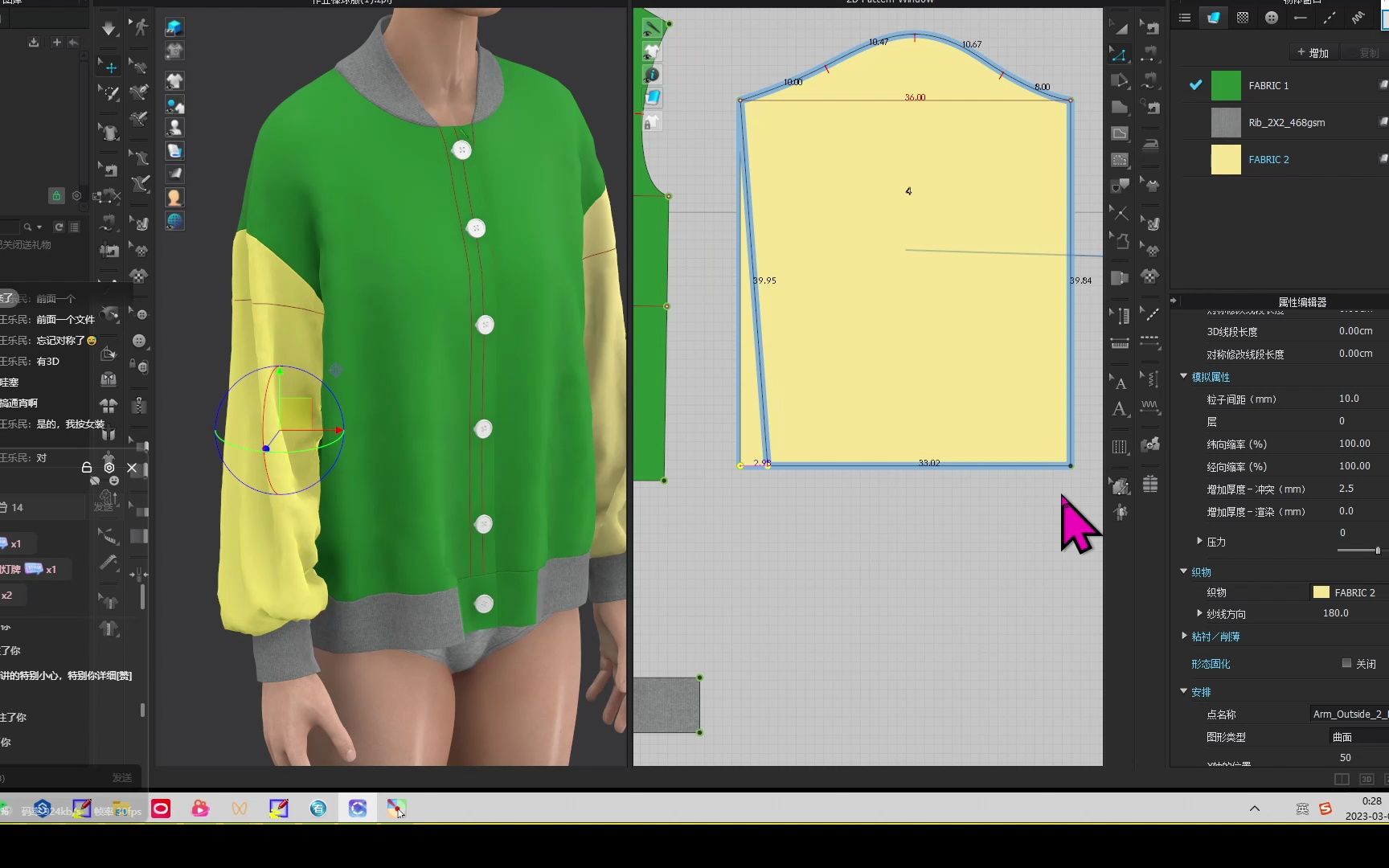Screen dimensions: 1389x868
Task: Adjust the 压力 slider handle
Action: (1378, 551)
